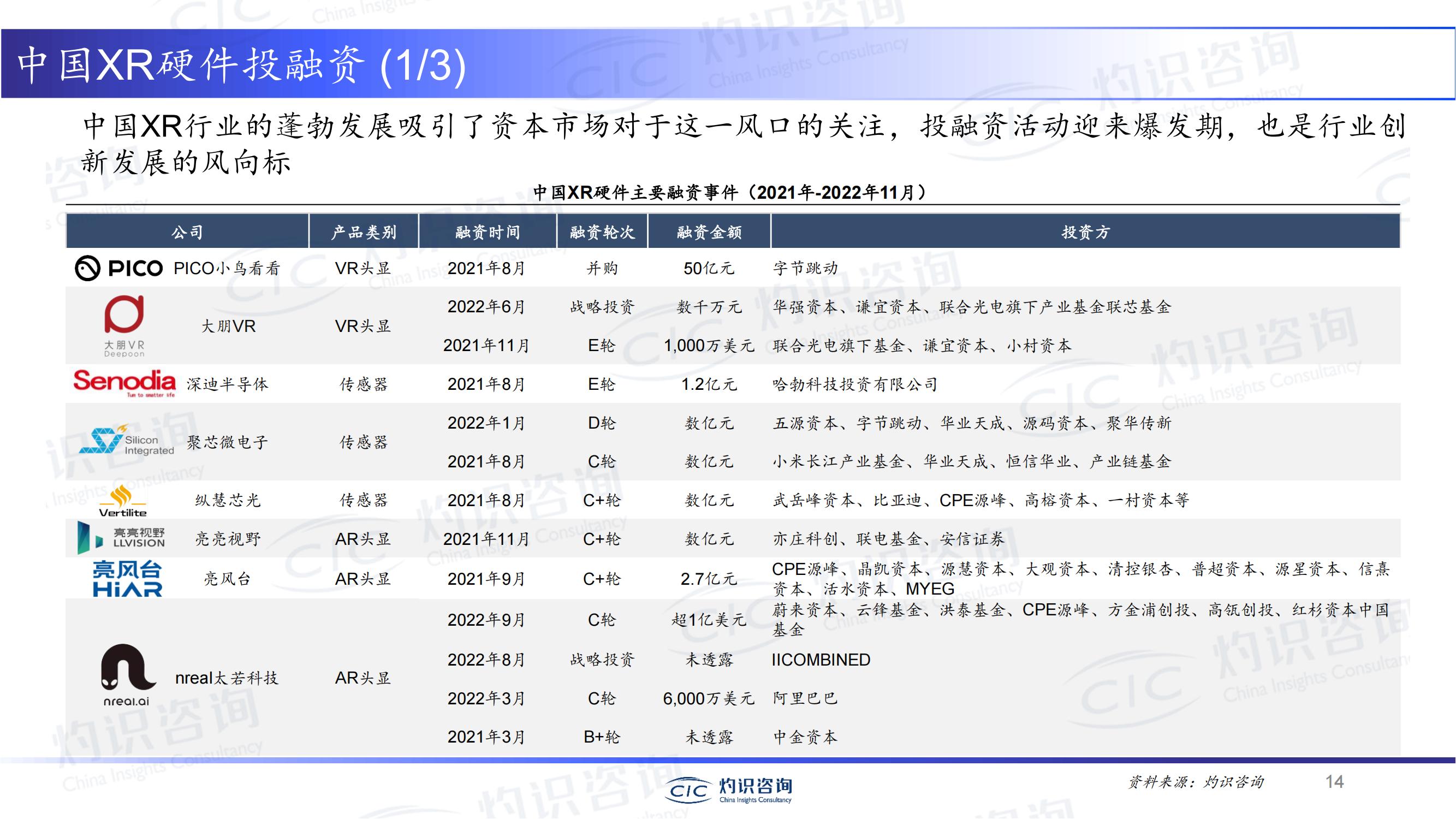Click the PICO logo
Screen dimensions: 1456x819
[118, 269]
